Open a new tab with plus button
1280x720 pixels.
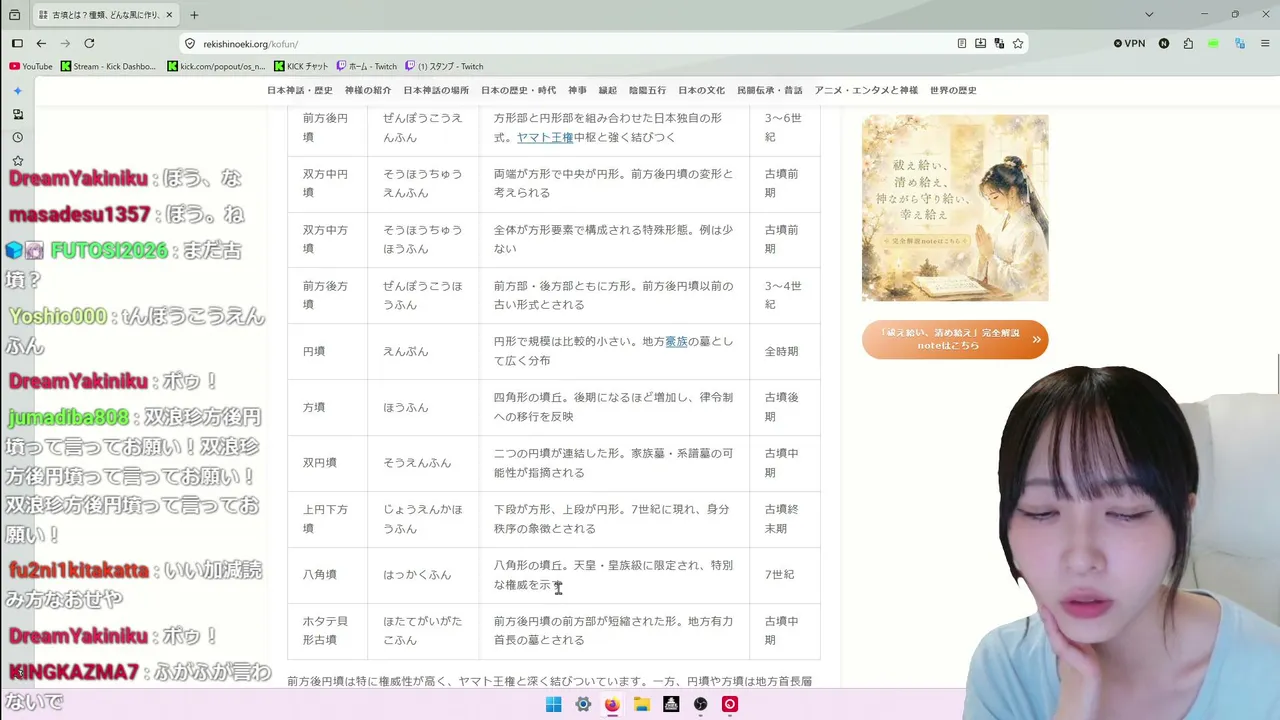[x=194, y=15]
